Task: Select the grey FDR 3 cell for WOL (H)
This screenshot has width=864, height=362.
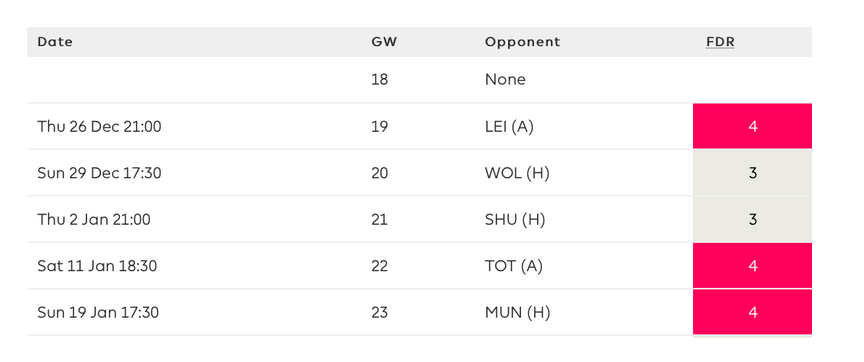Action: (752, 173)
